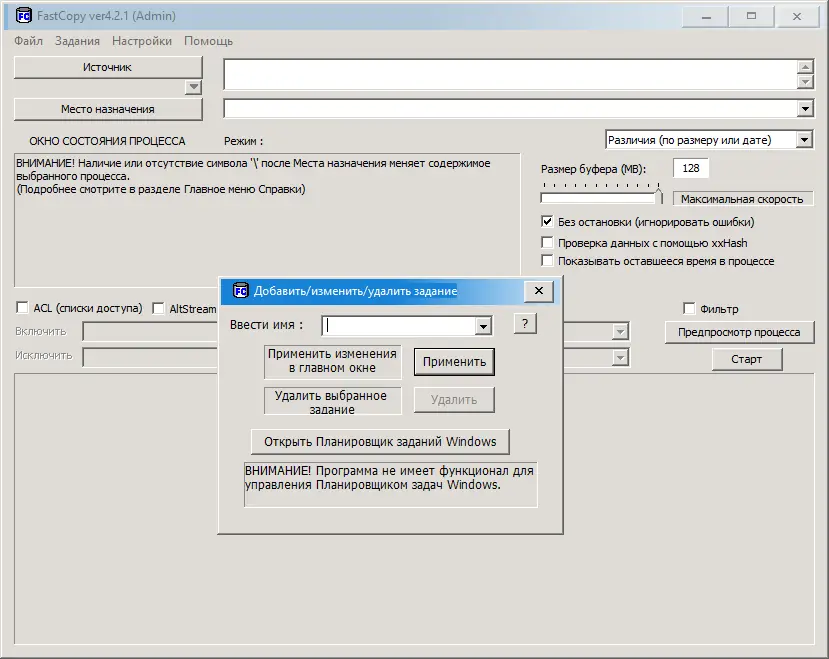Screen dimensions: 829x659
Task: Enable the Фильтр checkbox
Action: 689,308
